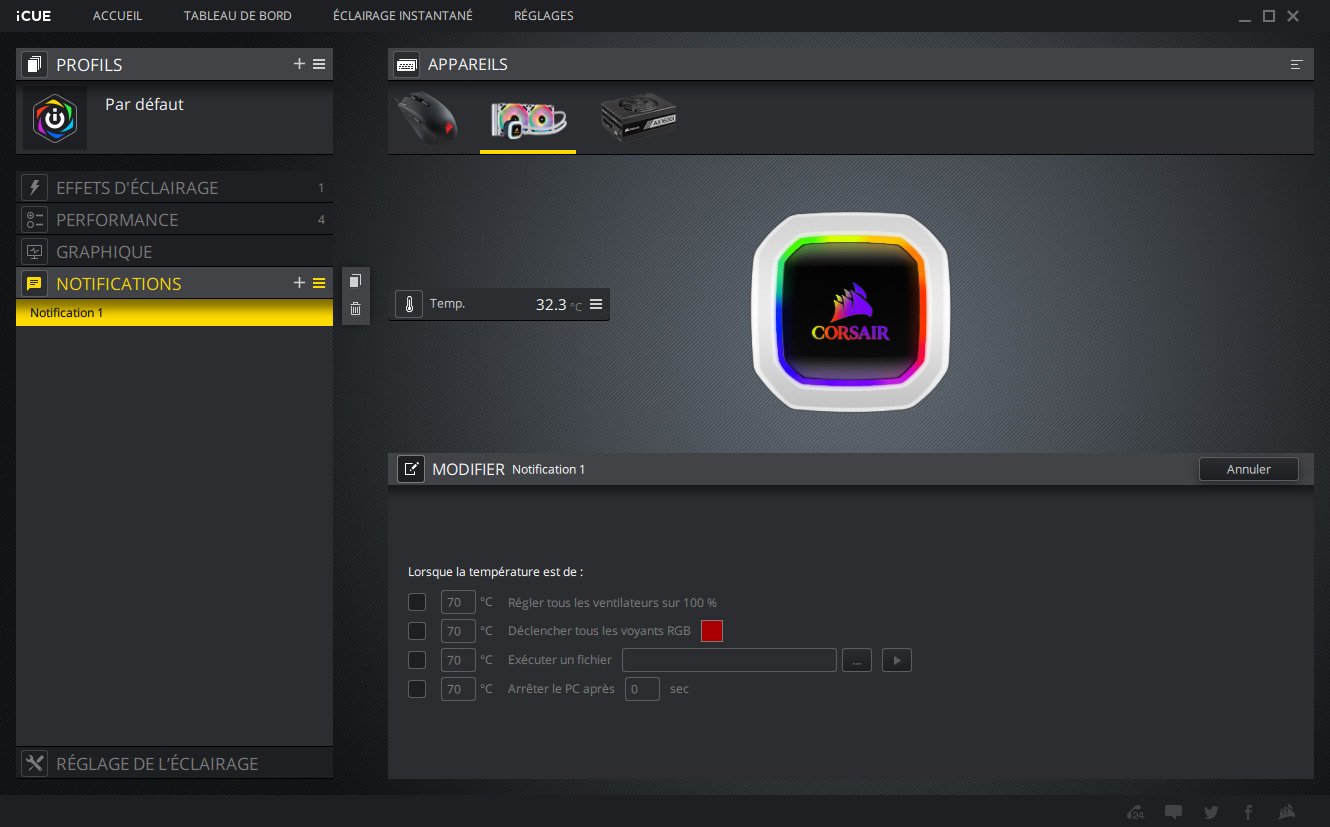Select the AX1600i power supply device
1330x827 pixels.
click(x=638, y=119)
